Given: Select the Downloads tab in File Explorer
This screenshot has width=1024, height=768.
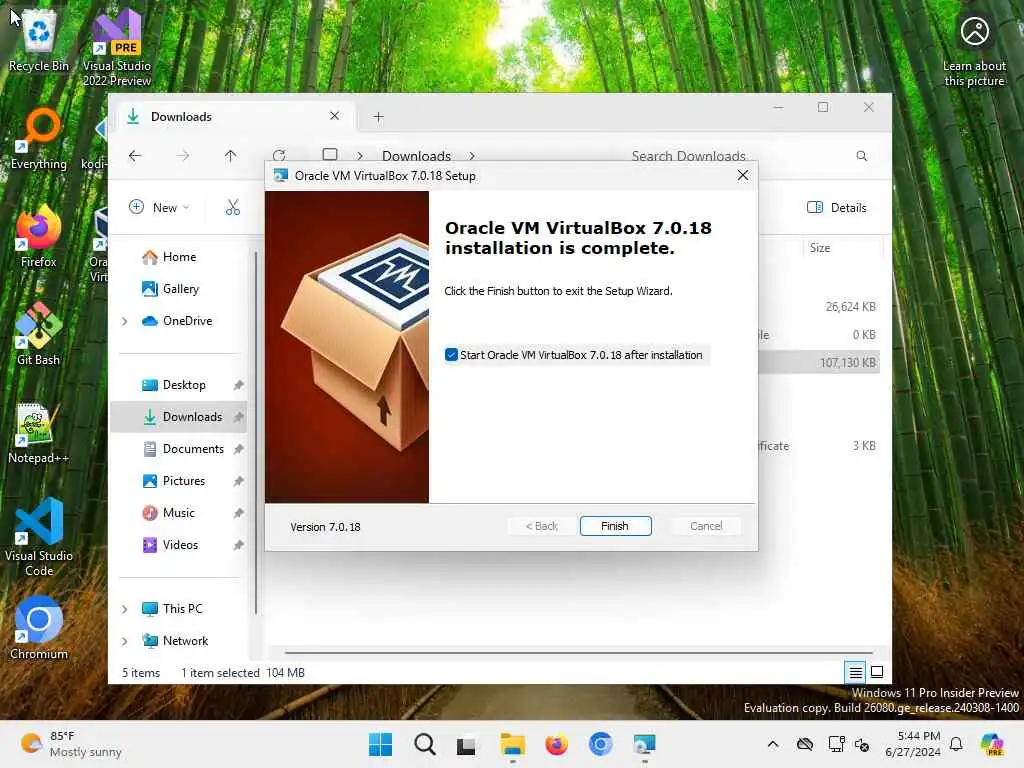Looking at the screenshot, I should pos(233,116).
